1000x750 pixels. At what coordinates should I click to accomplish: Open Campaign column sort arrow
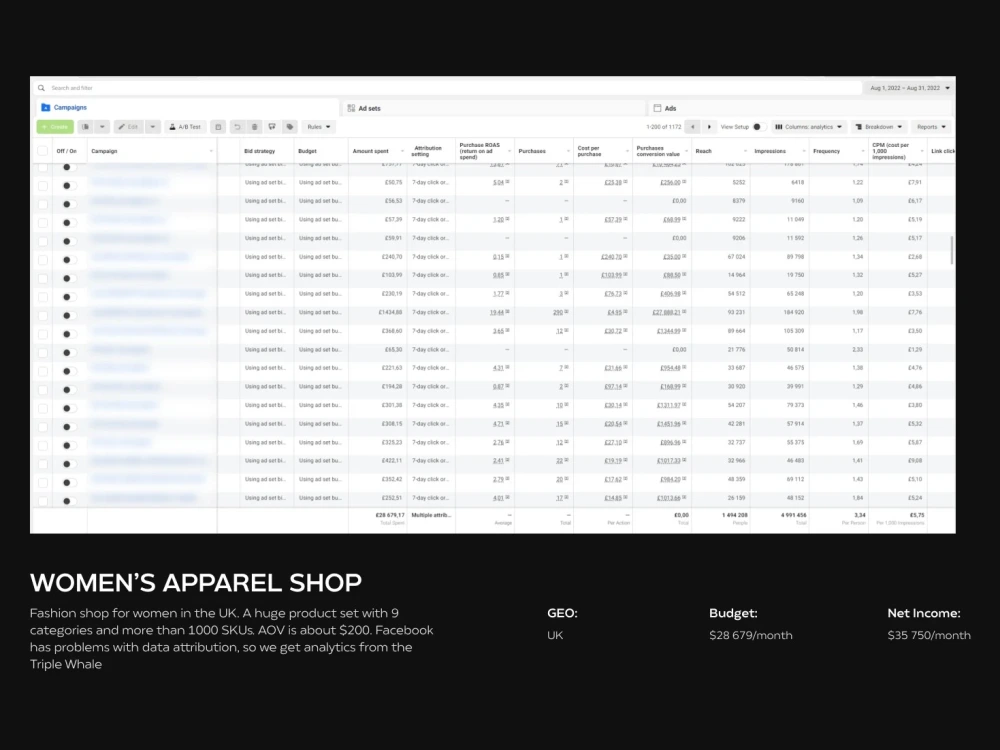(x=211, y=151)
